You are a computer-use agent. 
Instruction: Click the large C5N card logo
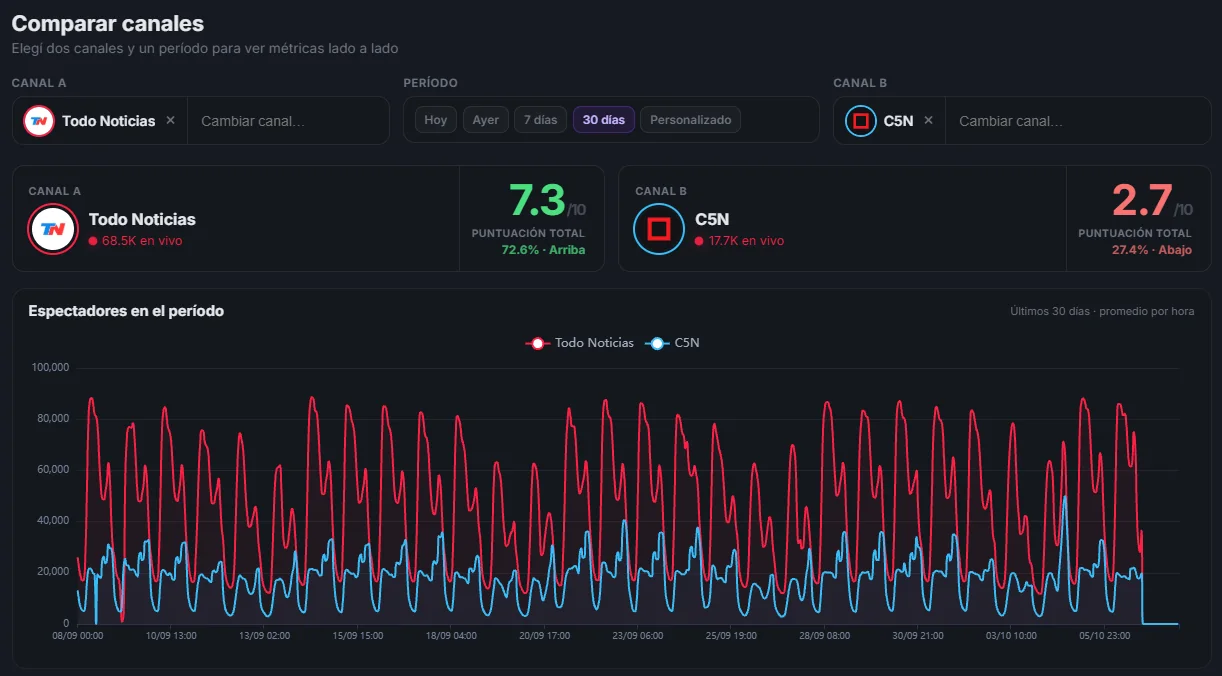click(x=659, y=229)
